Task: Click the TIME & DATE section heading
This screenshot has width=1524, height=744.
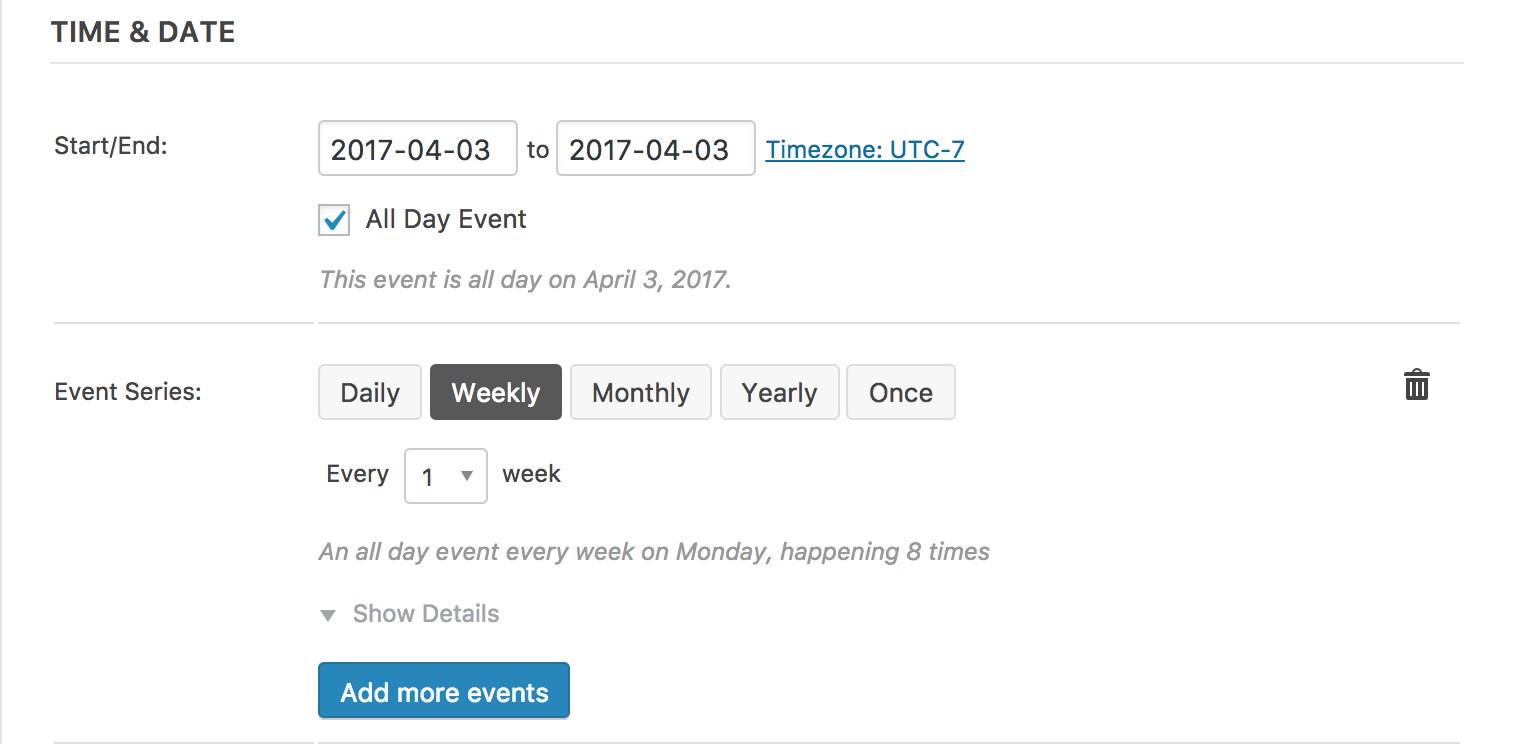Action: pos(143,32)
